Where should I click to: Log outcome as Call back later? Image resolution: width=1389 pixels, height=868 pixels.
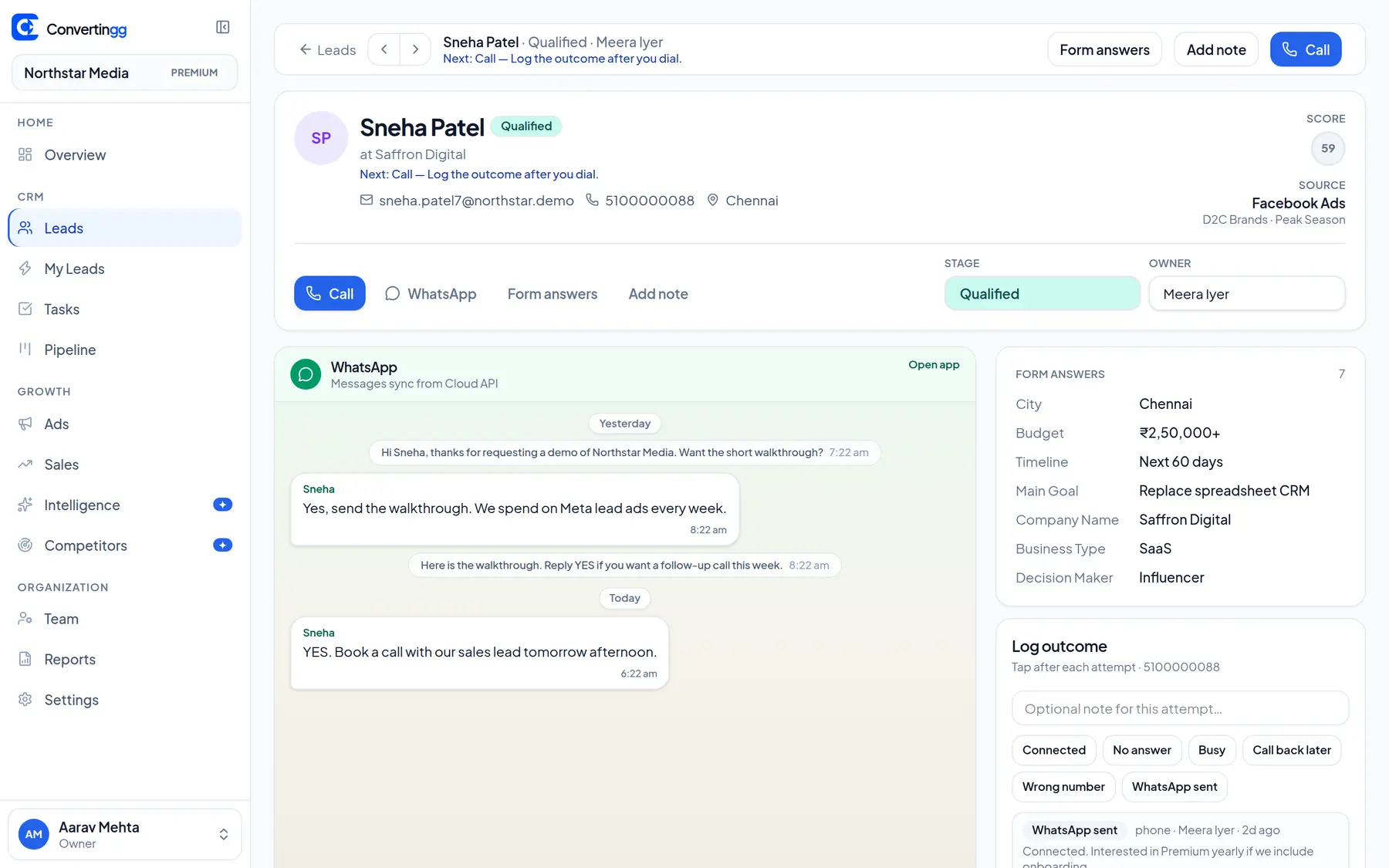click(x=1292, y=750)
